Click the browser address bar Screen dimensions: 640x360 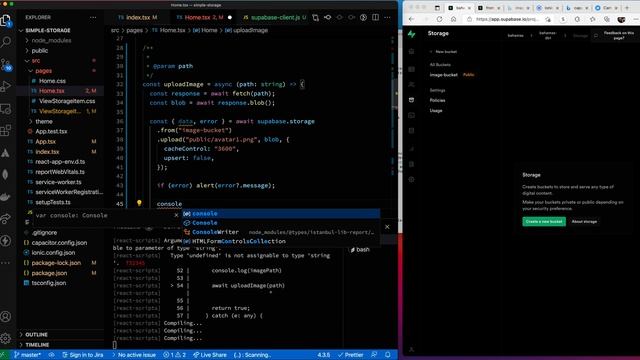(507, 19)
